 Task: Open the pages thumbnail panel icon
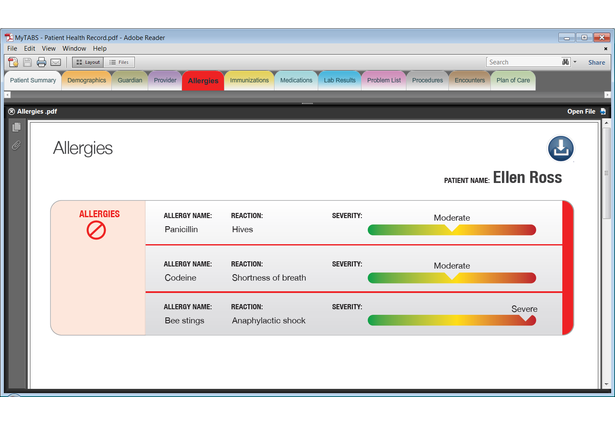[16, 127]
